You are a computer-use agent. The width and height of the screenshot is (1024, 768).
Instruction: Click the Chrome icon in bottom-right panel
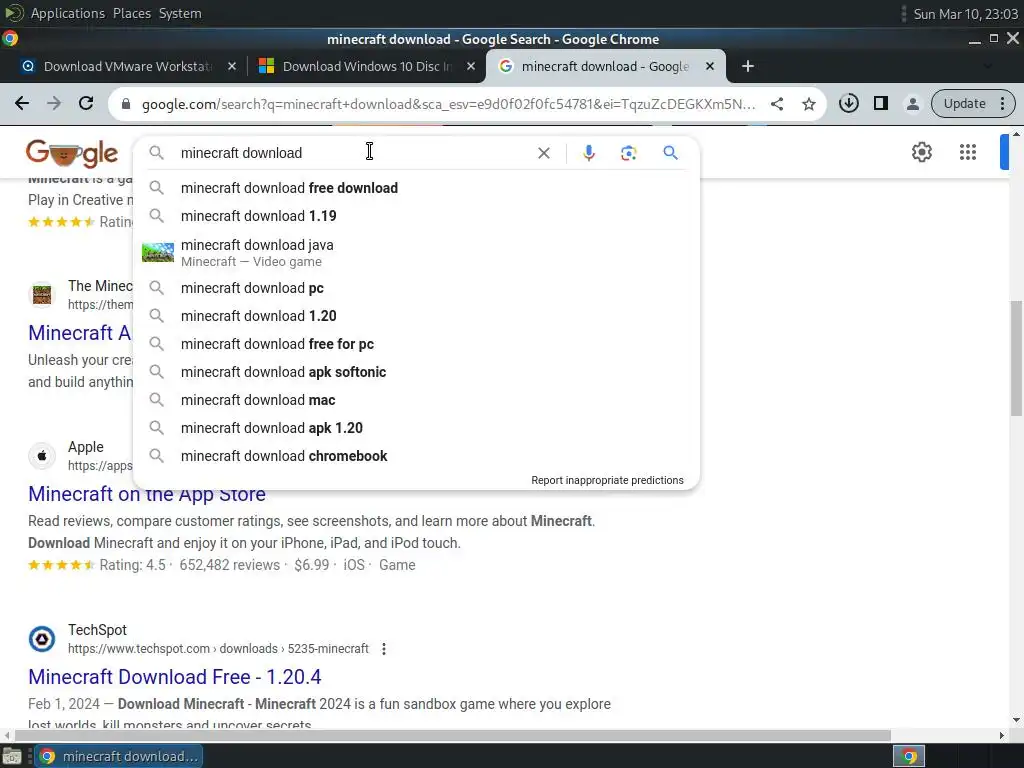908,756
